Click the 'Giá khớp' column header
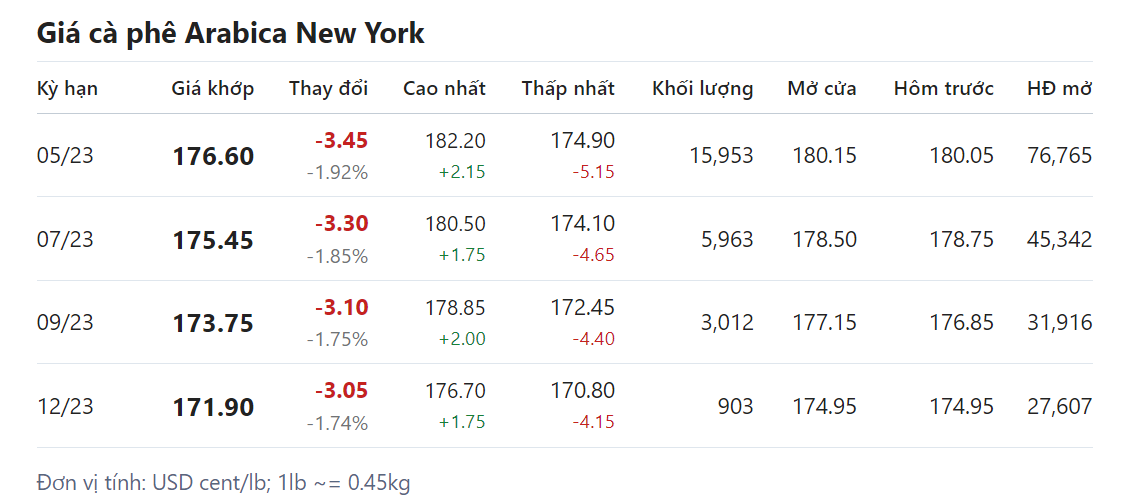1132x501 pixels. (x=212, y=88)
